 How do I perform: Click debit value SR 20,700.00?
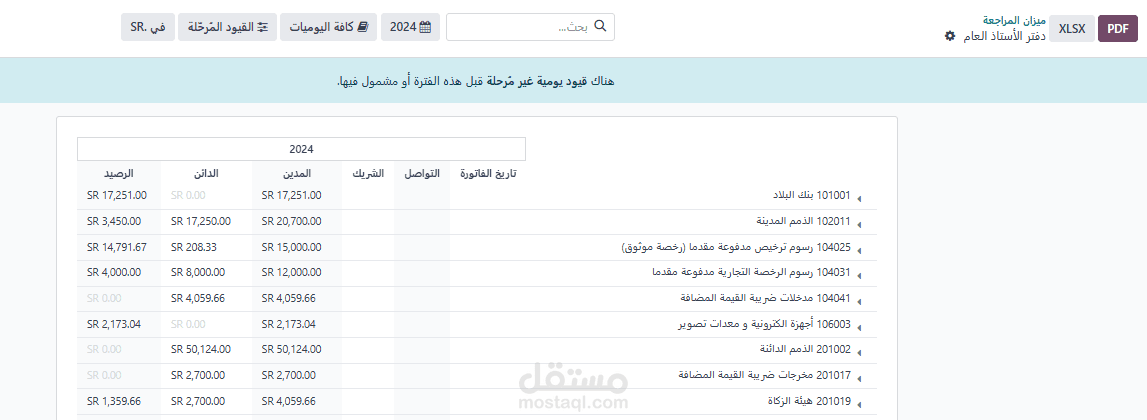[291, 221]
